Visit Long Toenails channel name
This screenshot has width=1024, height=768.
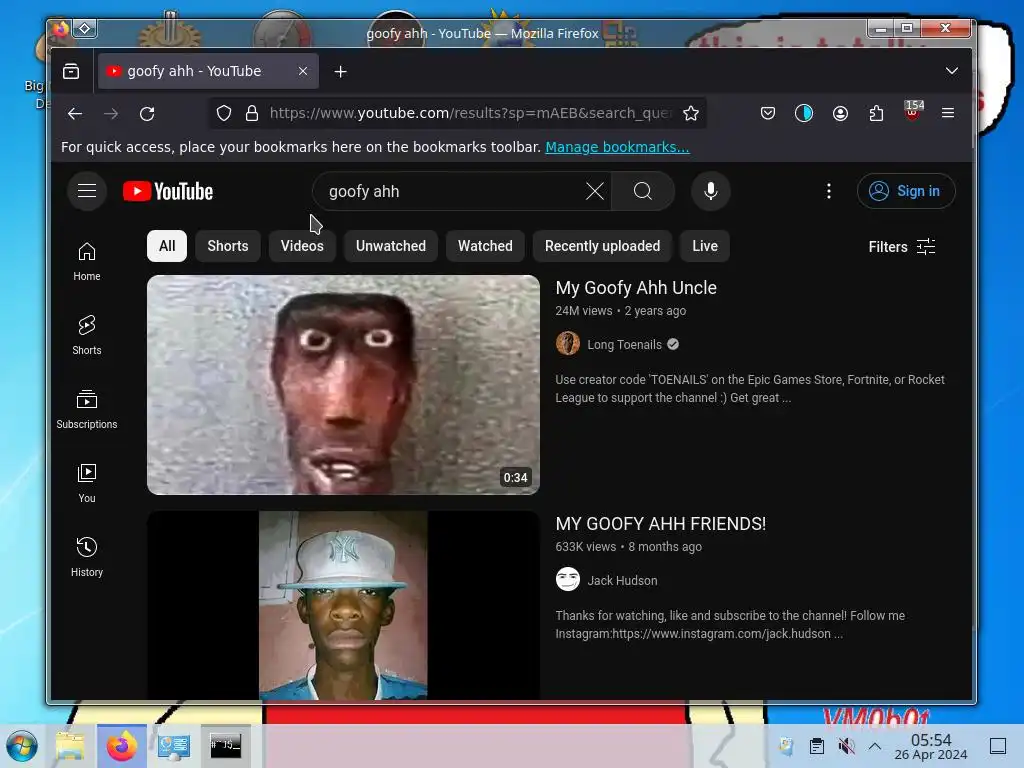click(624, 345)
